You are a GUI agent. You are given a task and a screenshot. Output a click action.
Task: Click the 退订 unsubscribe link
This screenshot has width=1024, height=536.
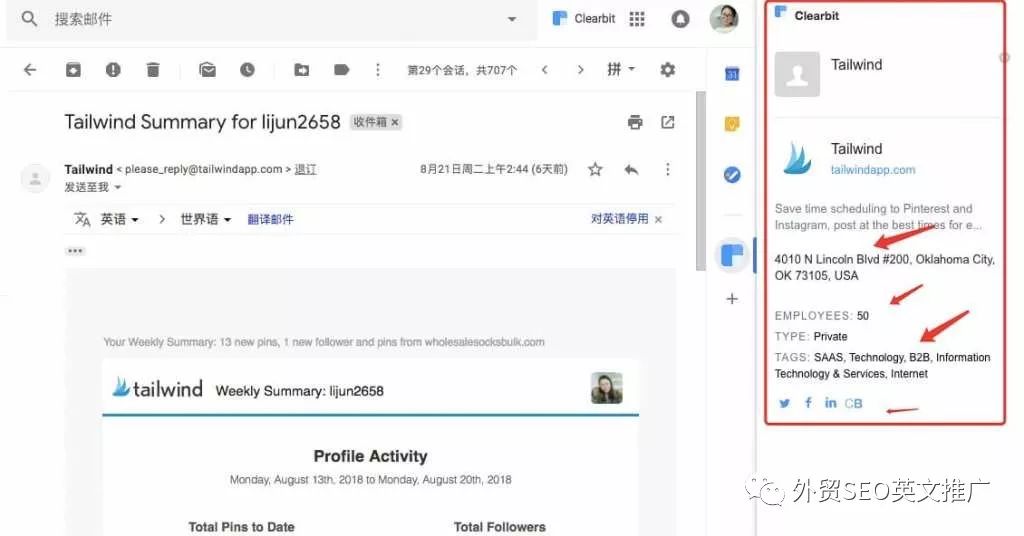pos(305,169)
